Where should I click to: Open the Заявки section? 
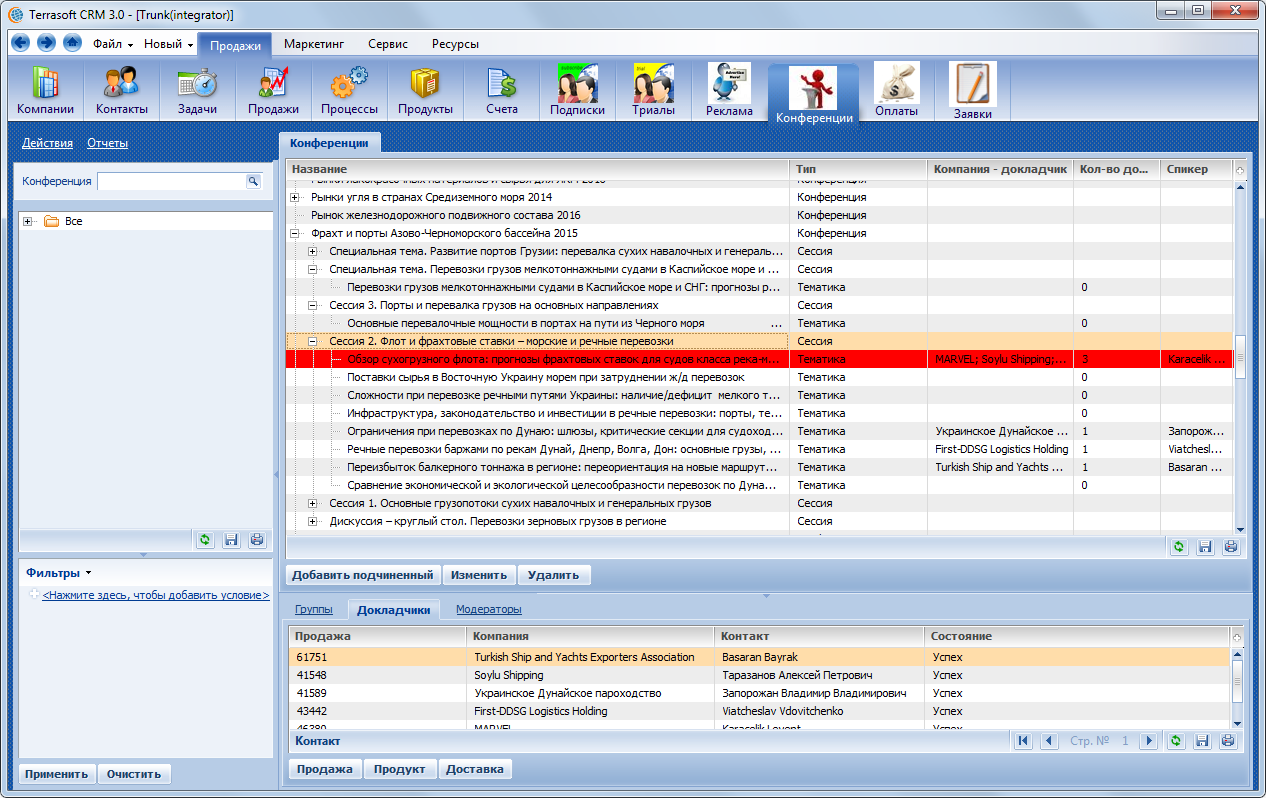coord(972,93)
